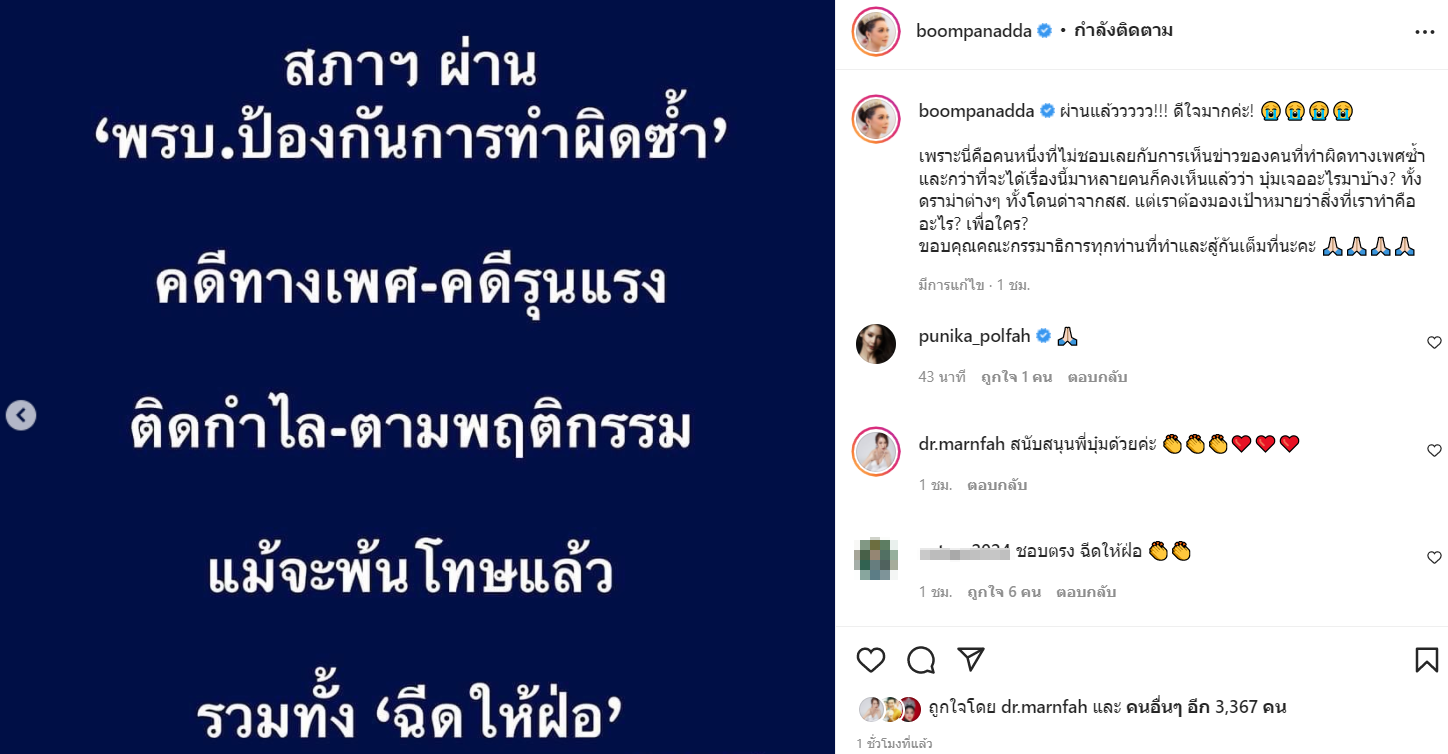The image size is (1448, 754).
Task: Open the three-dot more options menu
Action: [1425, 32]
